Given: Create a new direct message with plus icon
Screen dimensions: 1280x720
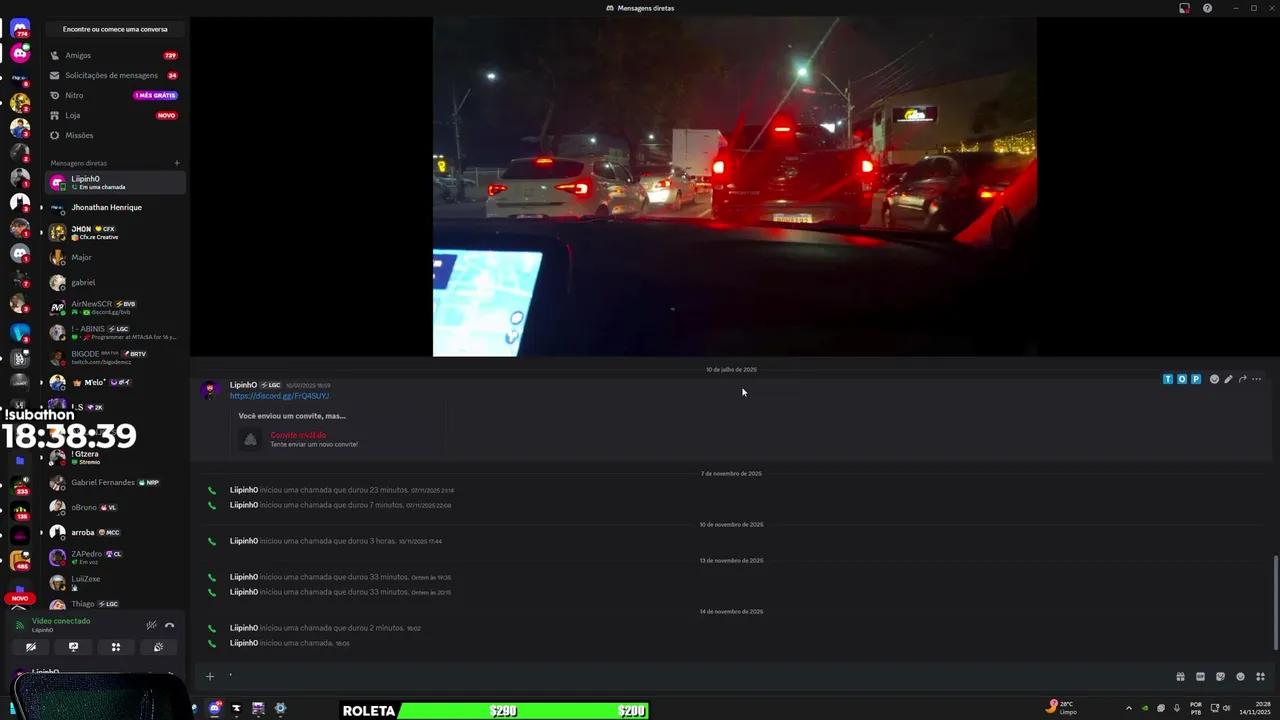Looking at the screenshot, I should 177,163.
